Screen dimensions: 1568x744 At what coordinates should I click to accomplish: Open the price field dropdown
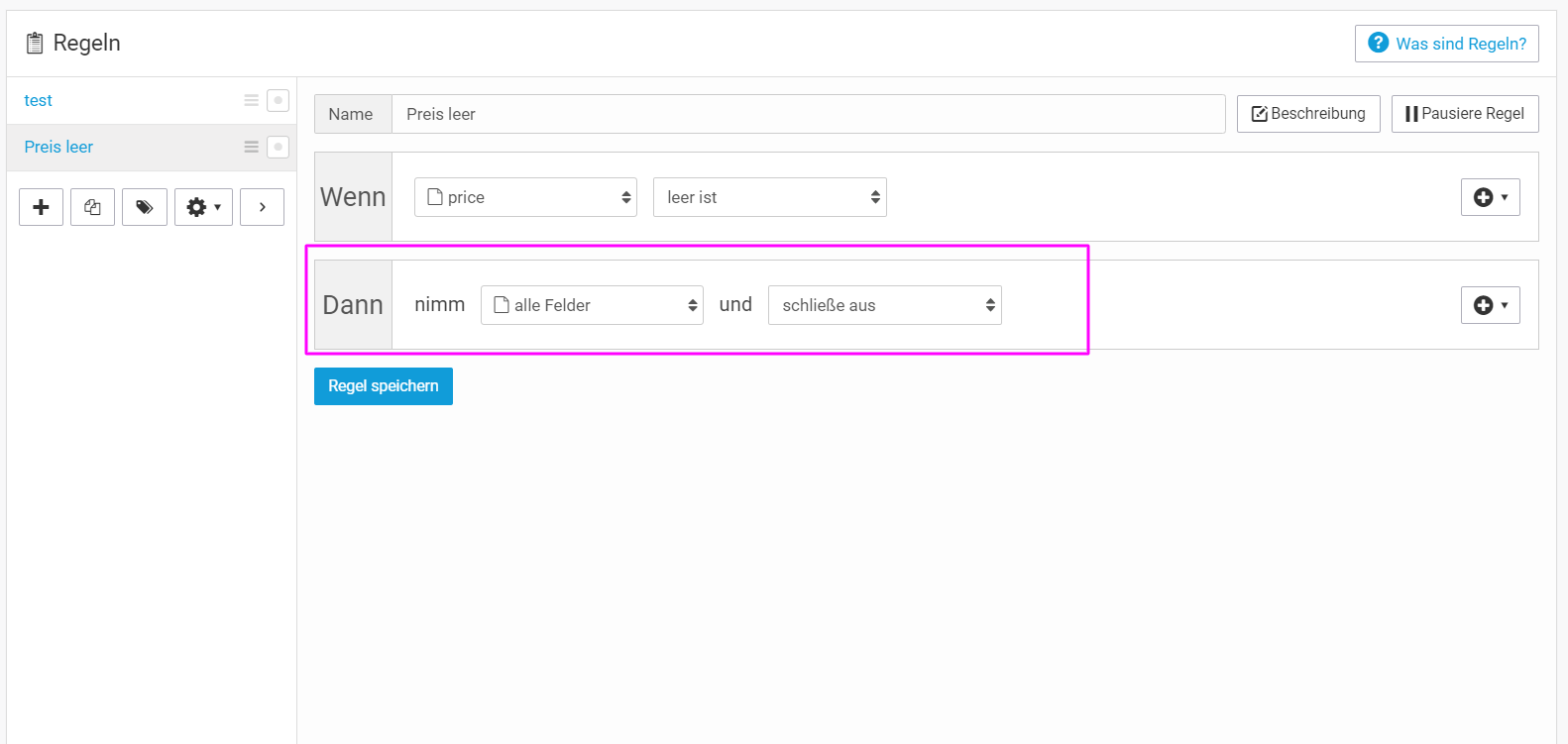(x=525, y=197)
